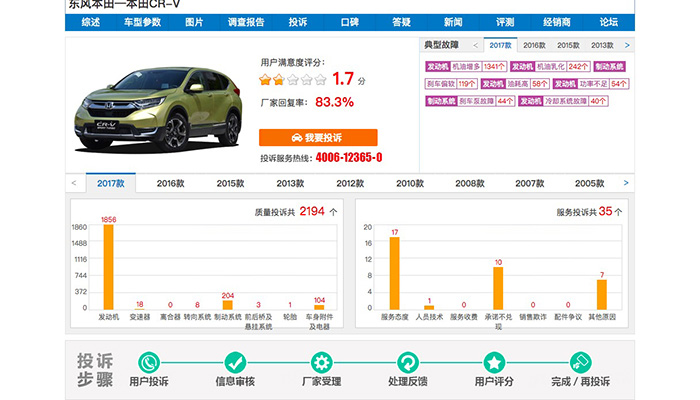
Task: Click the fourth empty rating star
Action: (307, 80)
